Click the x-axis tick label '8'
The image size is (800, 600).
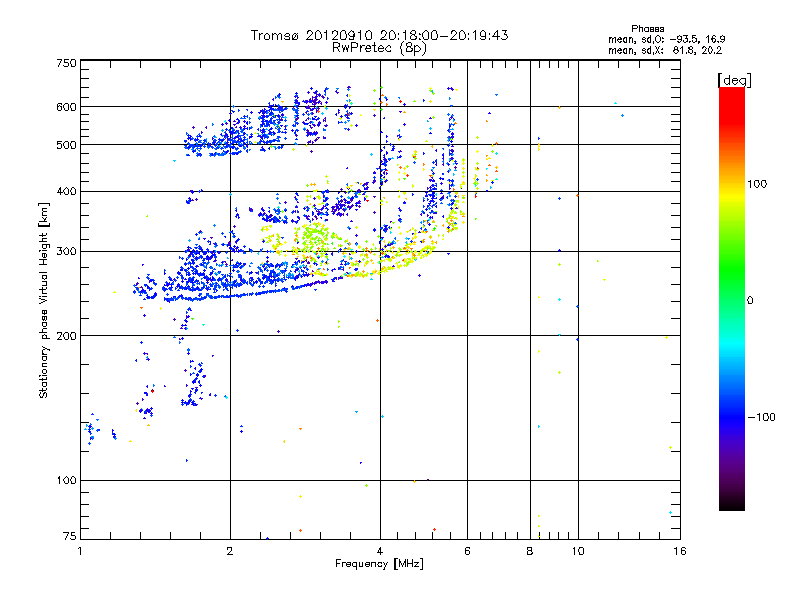tap(530, 551)
